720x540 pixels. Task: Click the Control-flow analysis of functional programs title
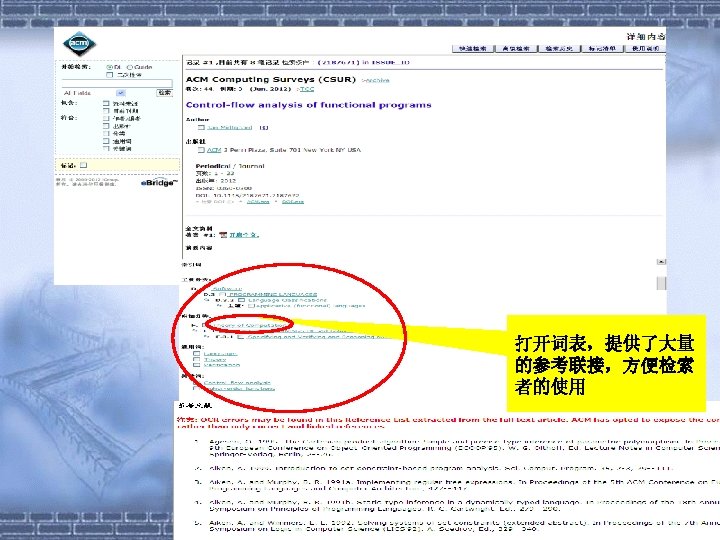(309, 105)
